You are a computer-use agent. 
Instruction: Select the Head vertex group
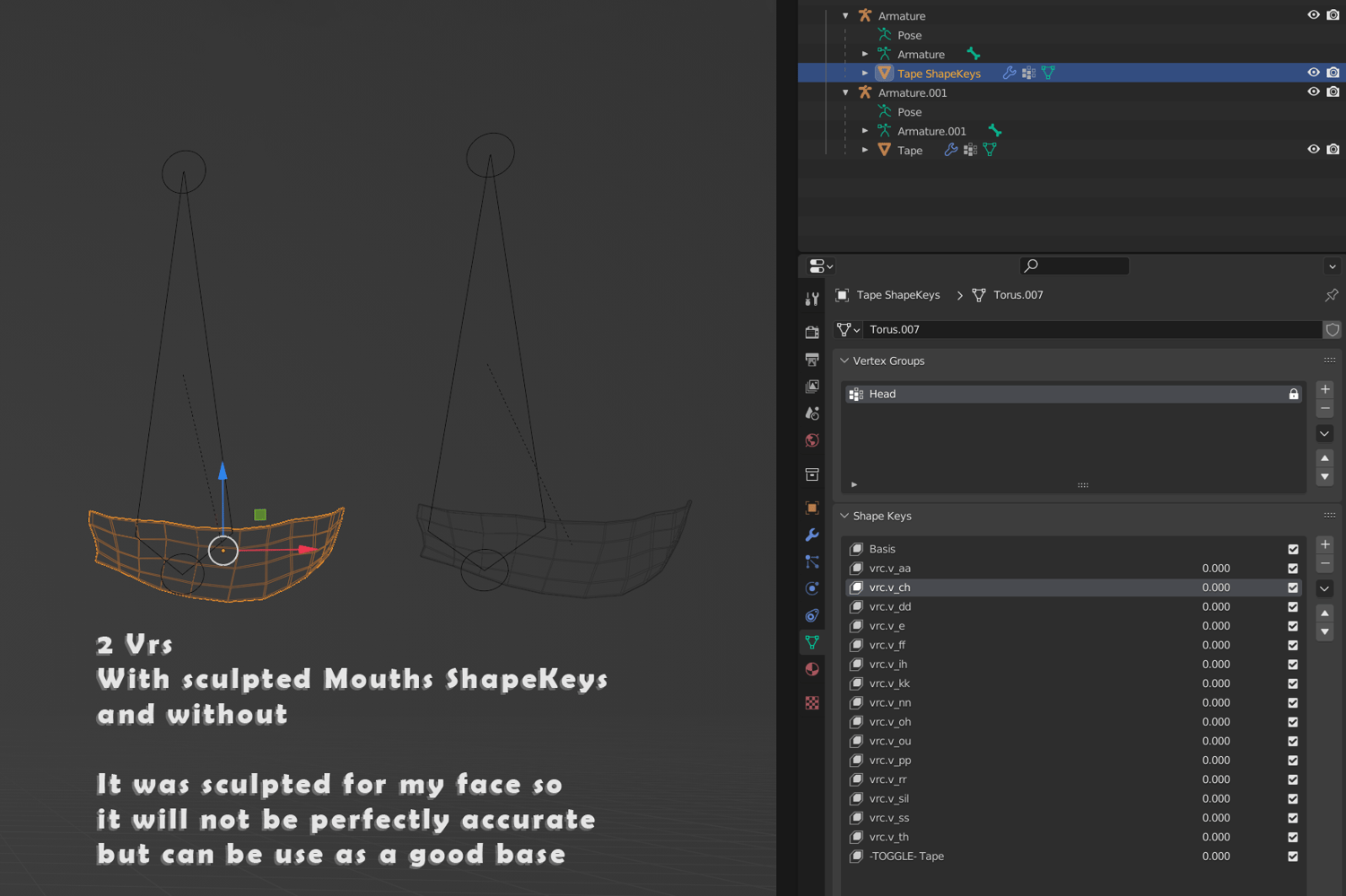(1074, 395)
